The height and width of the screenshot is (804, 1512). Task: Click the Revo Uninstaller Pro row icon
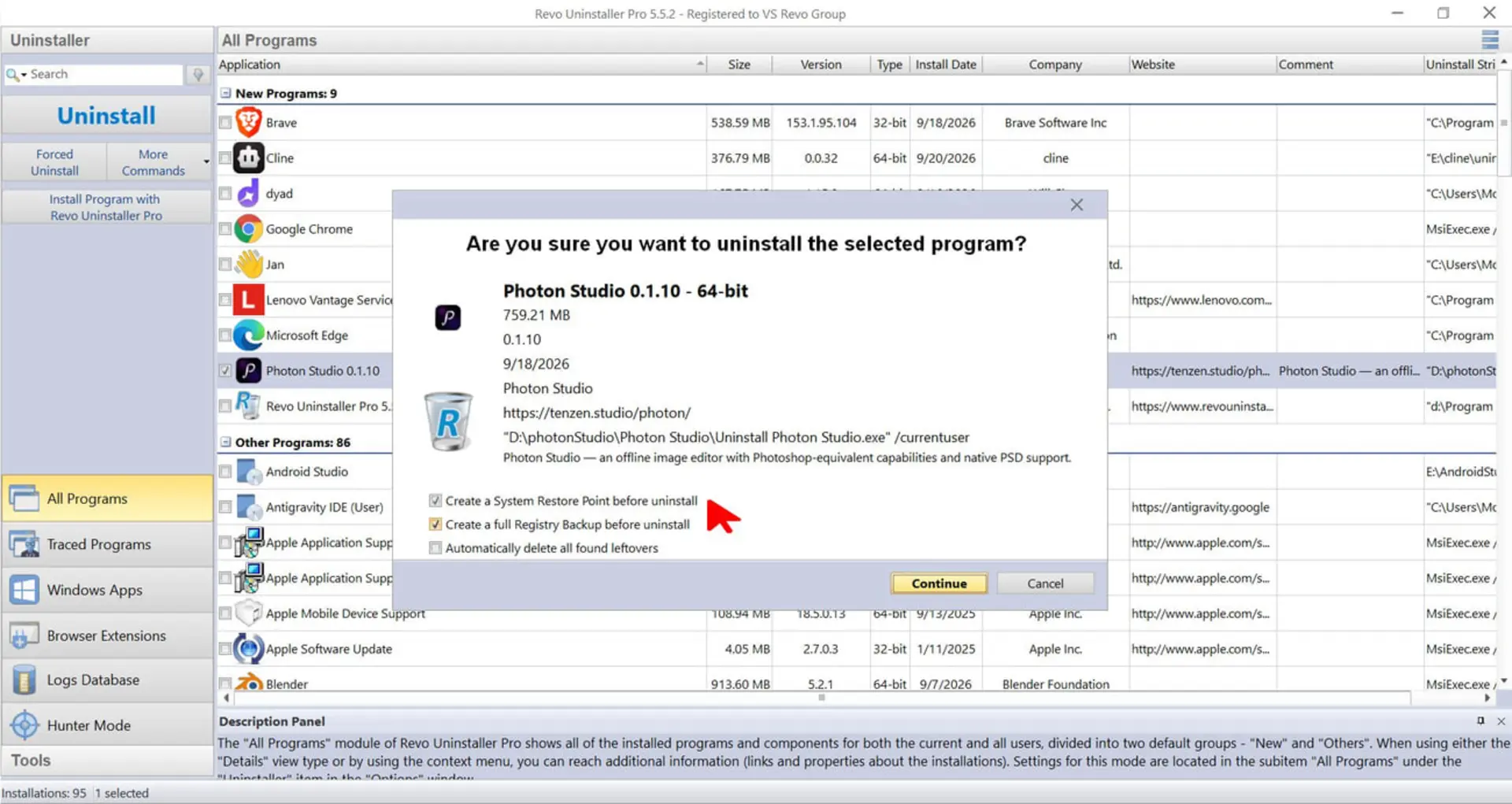[248, 406]
